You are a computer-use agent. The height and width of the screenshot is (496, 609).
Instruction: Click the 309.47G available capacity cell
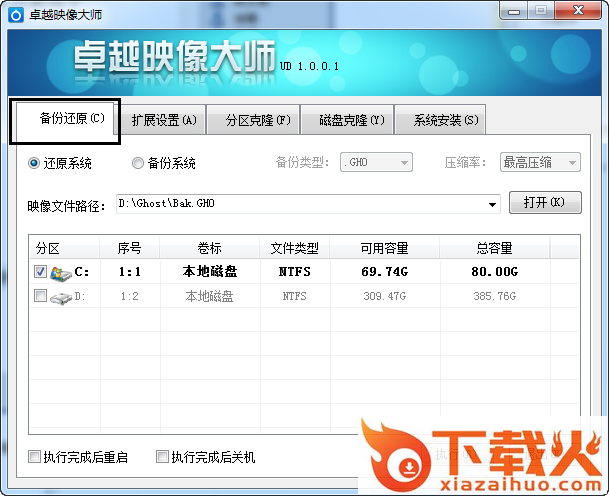tap(385, 296)
